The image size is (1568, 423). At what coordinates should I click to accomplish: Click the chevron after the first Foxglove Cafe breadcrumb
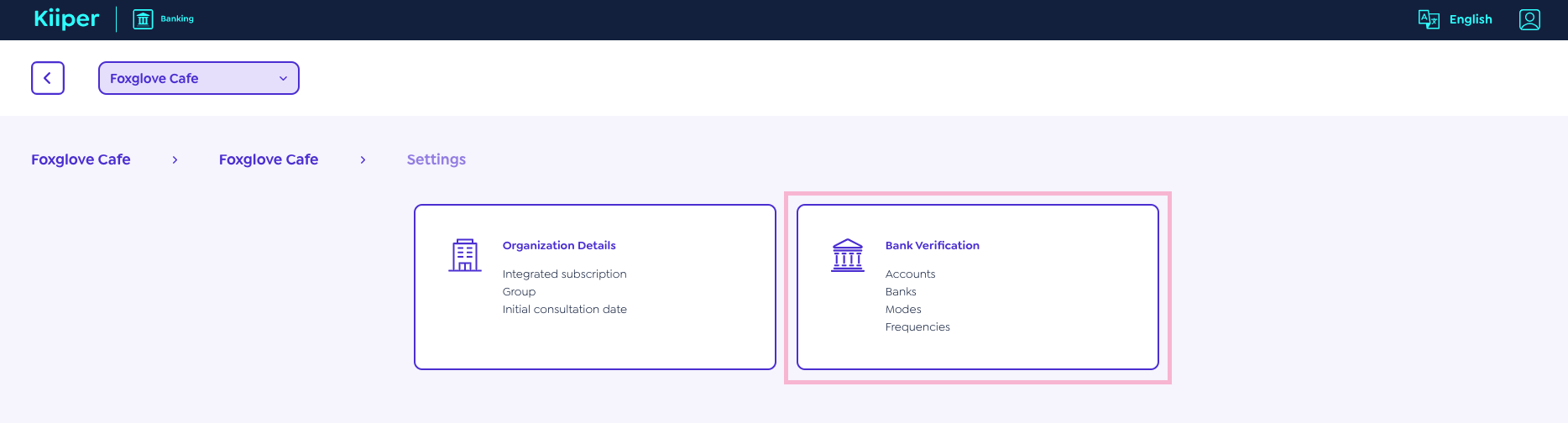175,159
